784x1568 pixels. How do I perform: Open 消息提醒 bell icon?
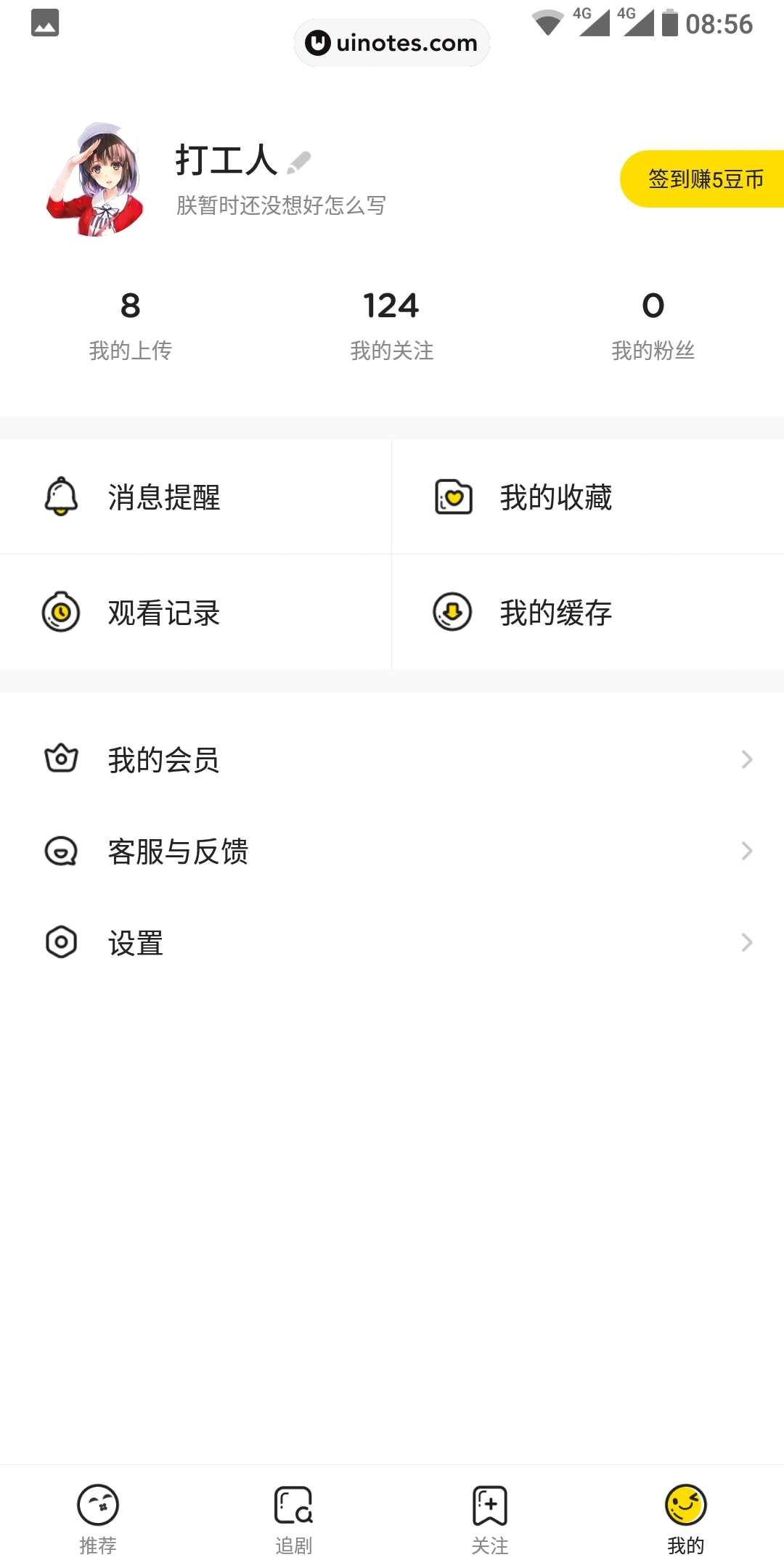(61, 497)
